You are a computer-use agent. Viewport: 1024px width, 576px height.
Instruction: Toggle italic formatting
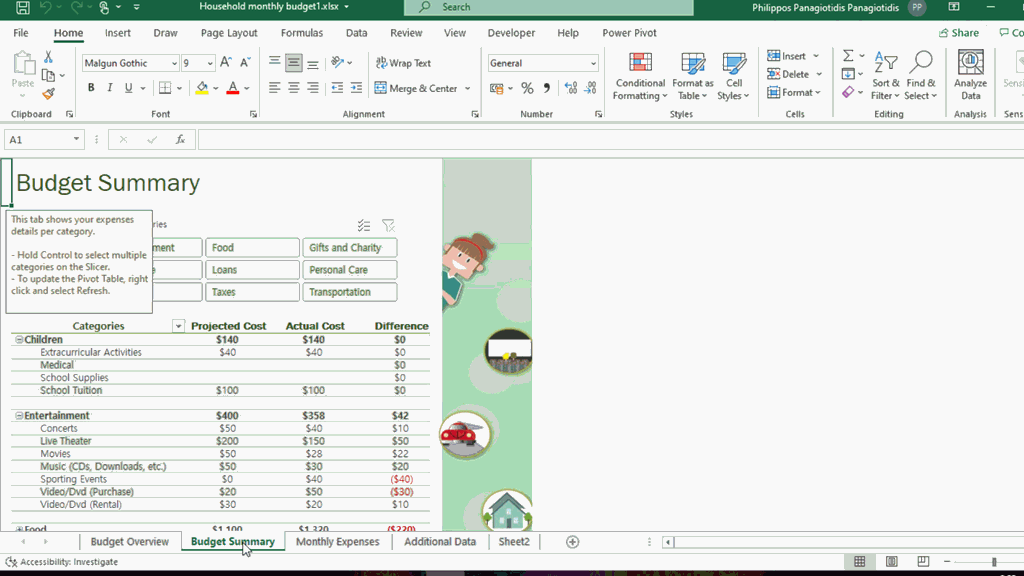[108, 87]
